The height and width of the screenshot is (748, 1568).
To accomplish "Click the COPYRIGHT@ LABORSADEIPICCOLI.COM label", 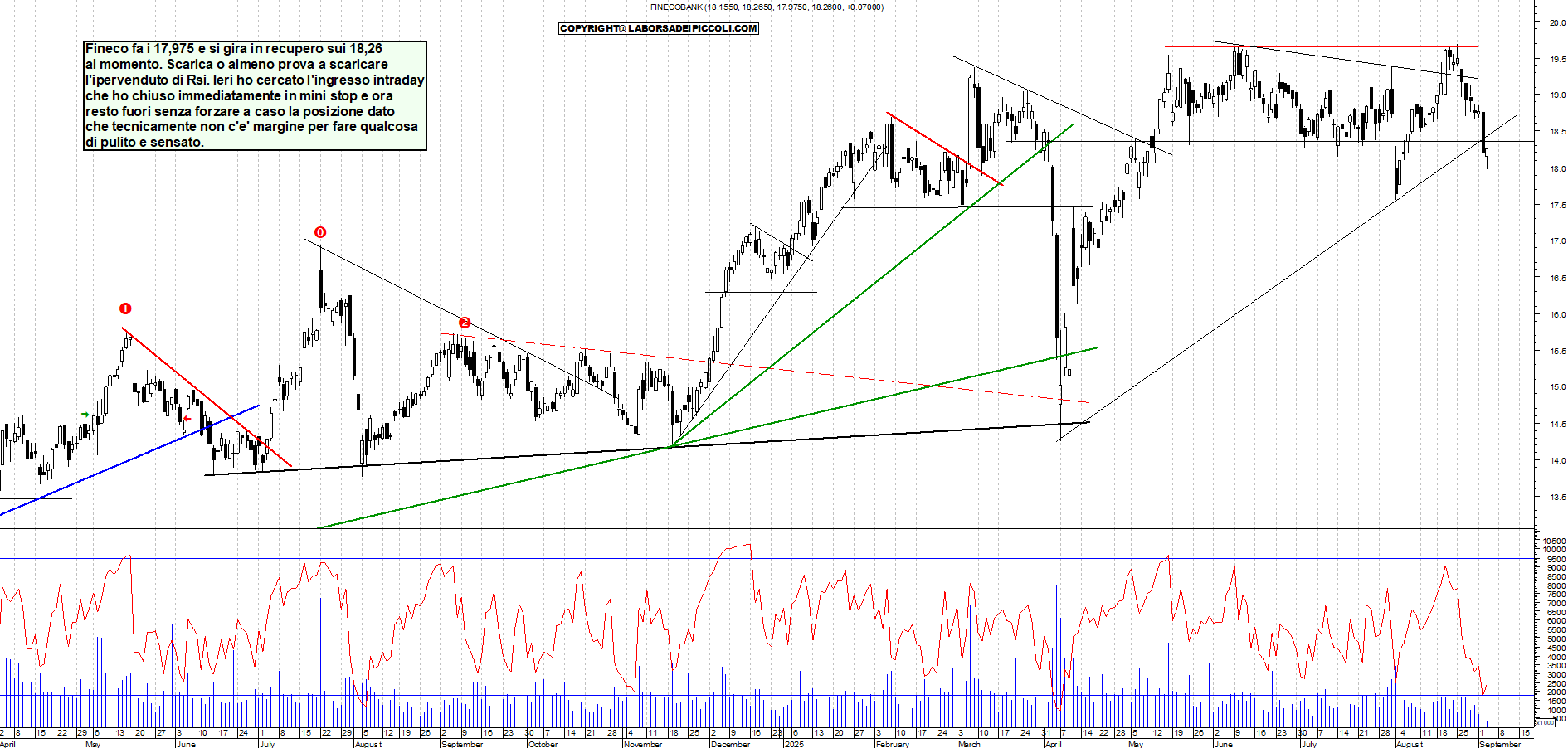I will pyautogui.click(x=659, y=28).
